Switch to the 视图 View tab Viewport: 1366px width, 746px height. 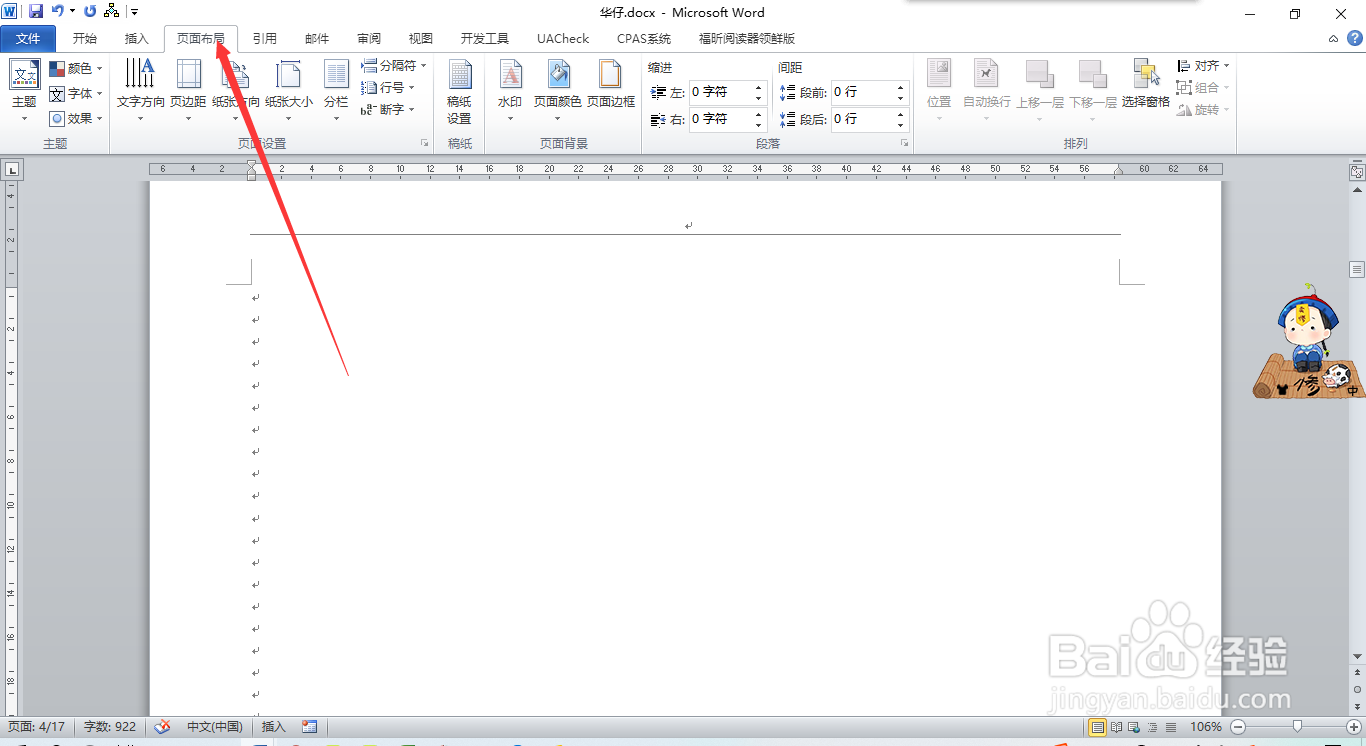pyautogui.click(x=421, y=39)
